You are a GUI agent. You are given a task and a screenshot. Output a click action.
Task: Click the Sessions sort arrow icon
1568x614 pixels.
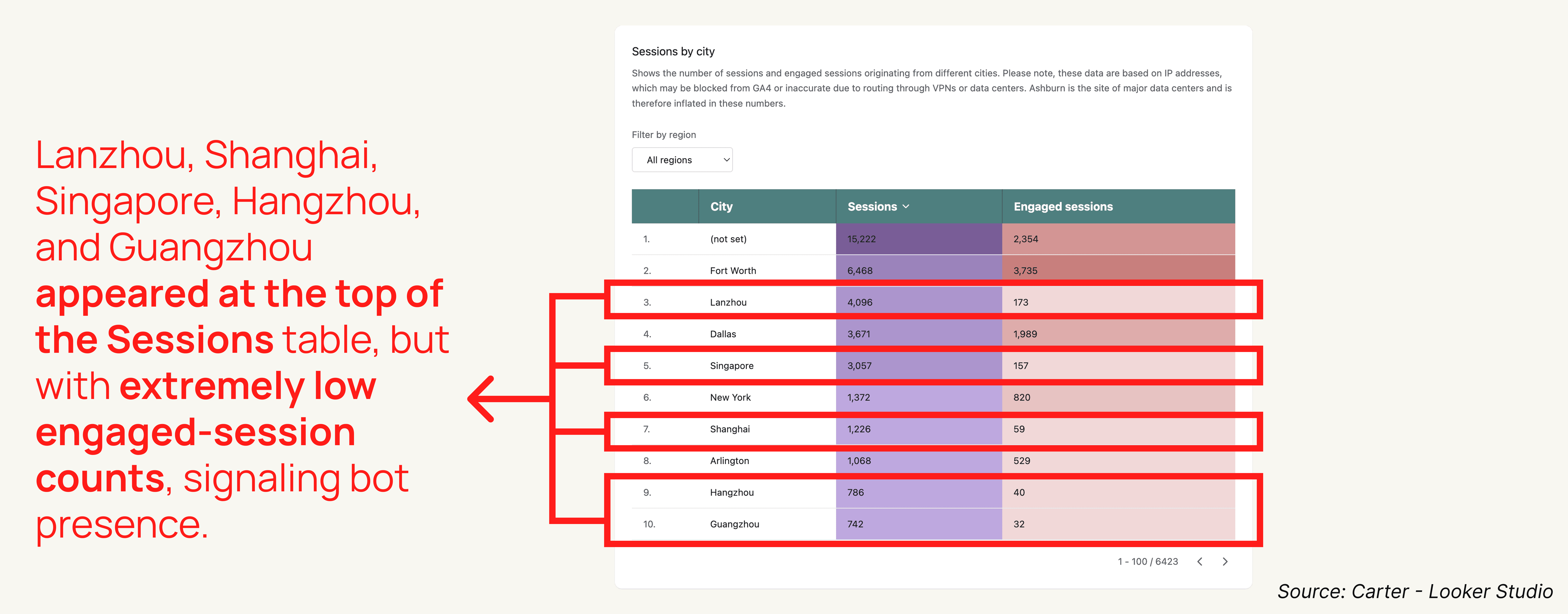coord(906,206)
